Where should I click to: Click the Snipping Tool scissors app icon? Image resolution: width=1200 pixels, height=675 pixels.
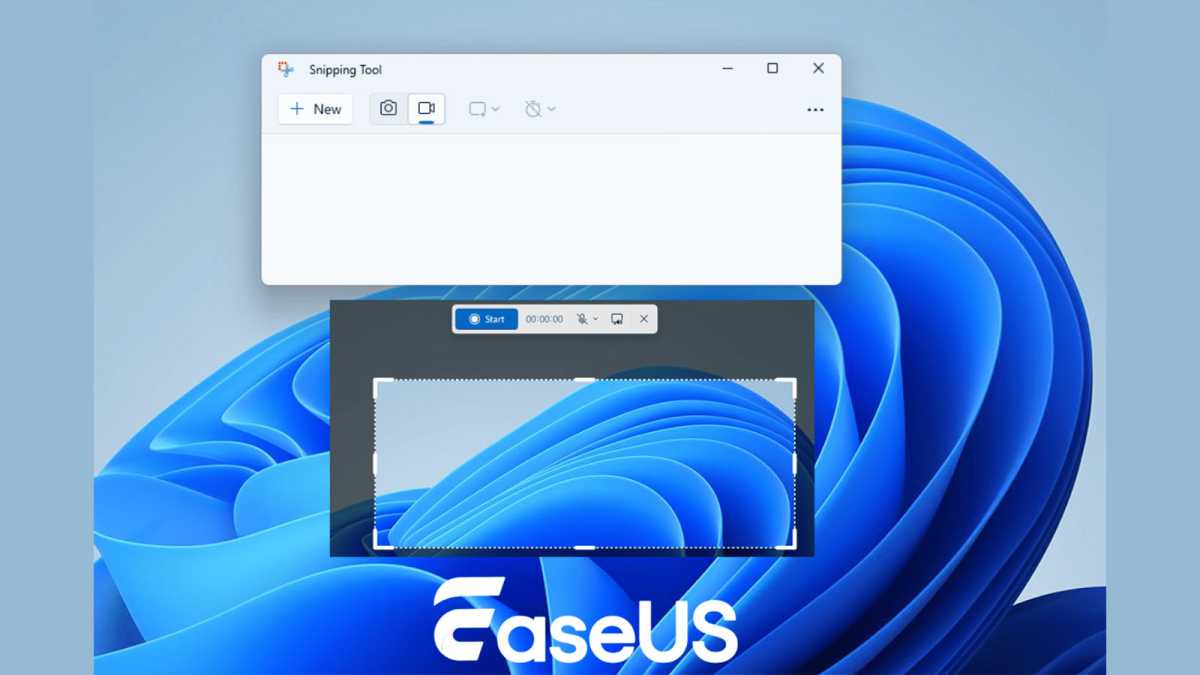pos(286,69)
